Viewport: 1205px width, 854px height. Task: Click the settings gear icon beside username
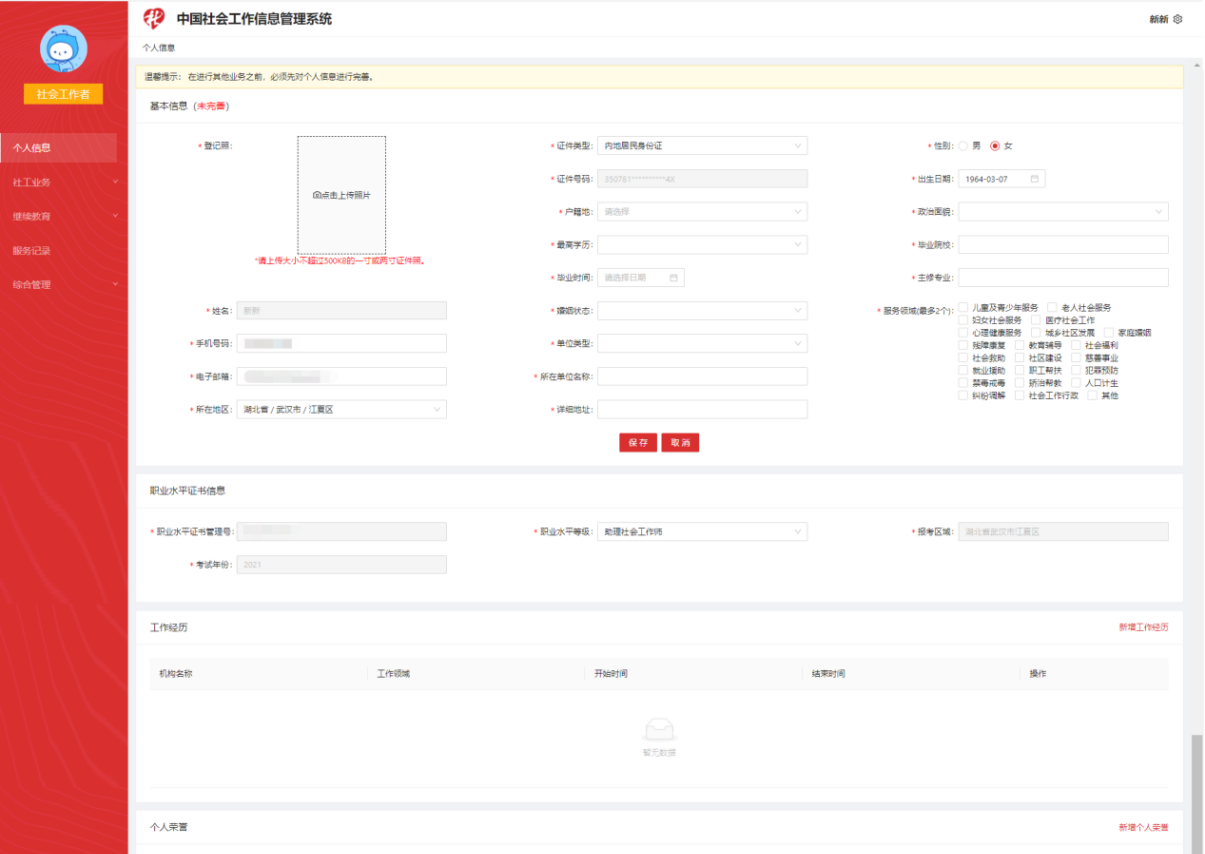click(1178, 19)
